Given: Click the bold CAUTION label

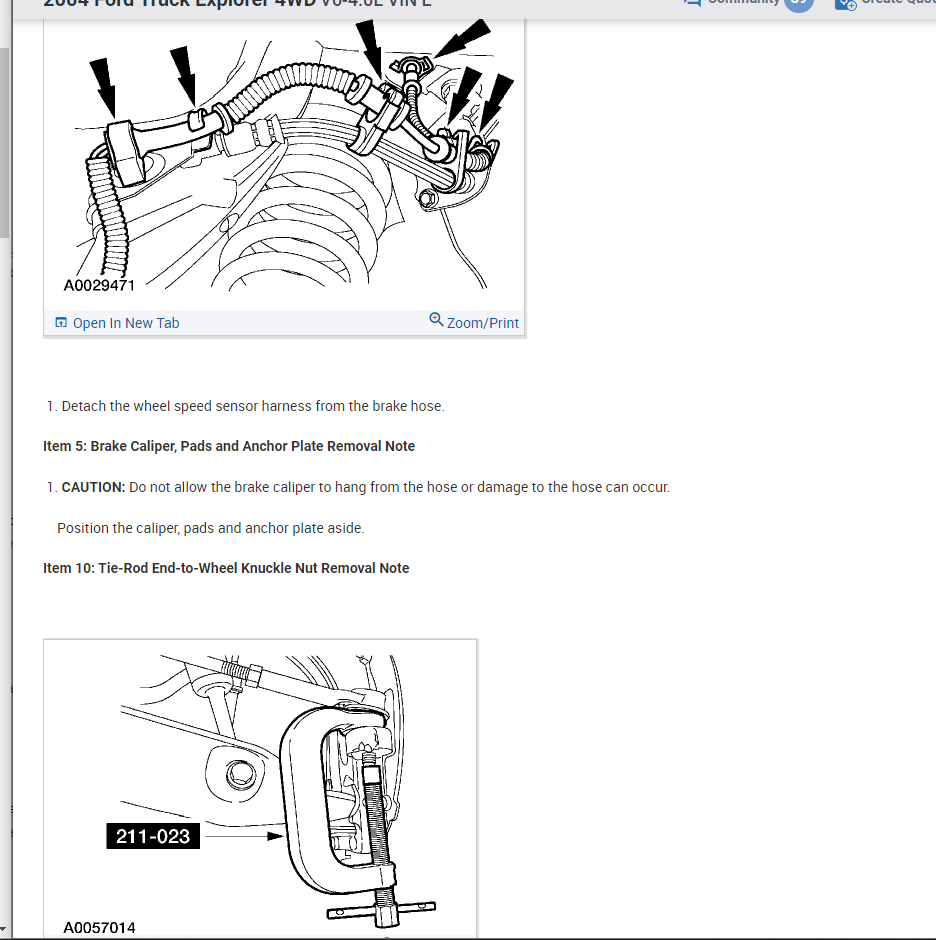Looking at the screenshot, I should [94, 487].
